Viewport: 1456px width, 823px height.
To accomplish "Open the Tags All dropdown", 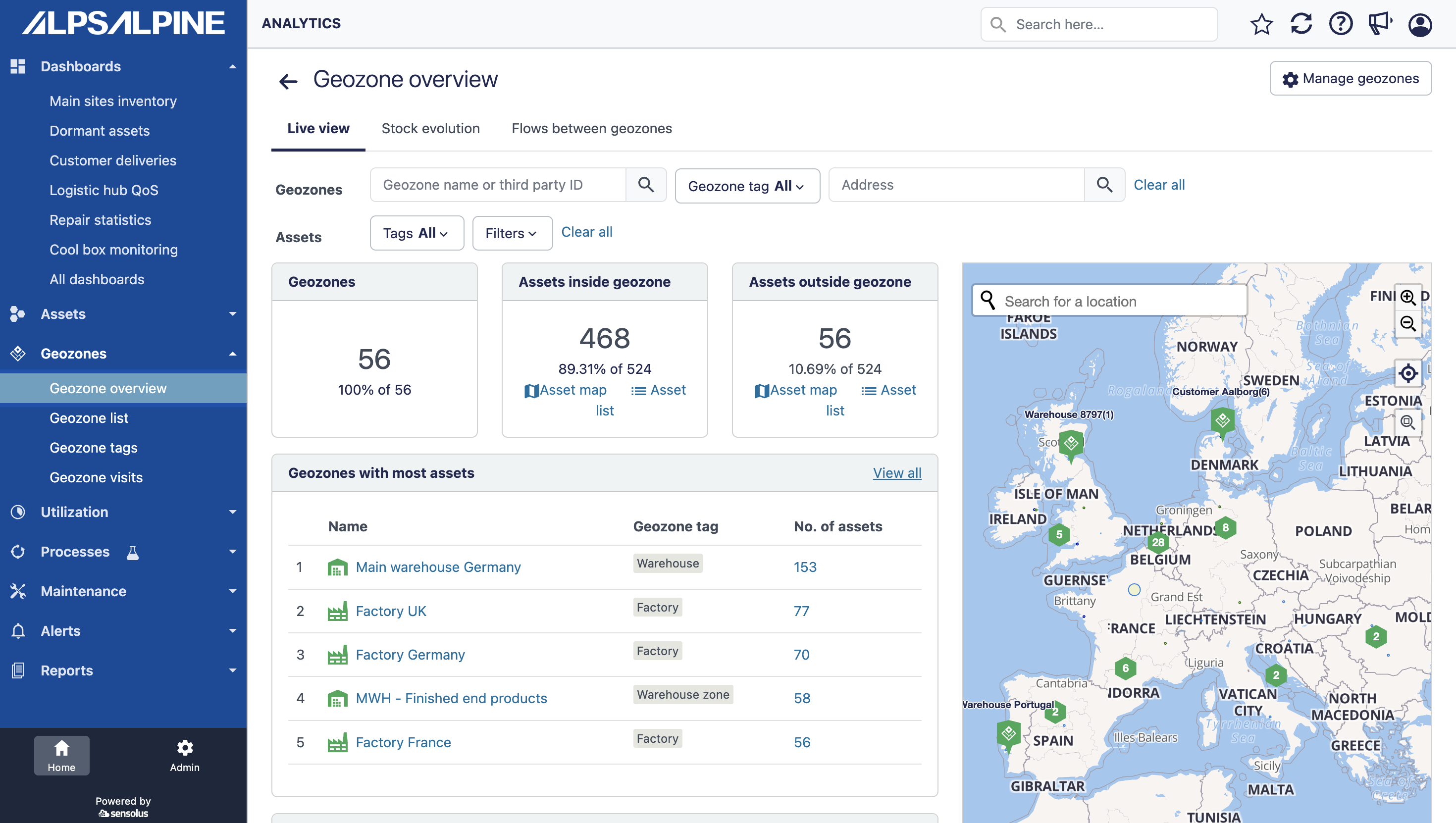I will pyautogui.click(x=416, y=233).
